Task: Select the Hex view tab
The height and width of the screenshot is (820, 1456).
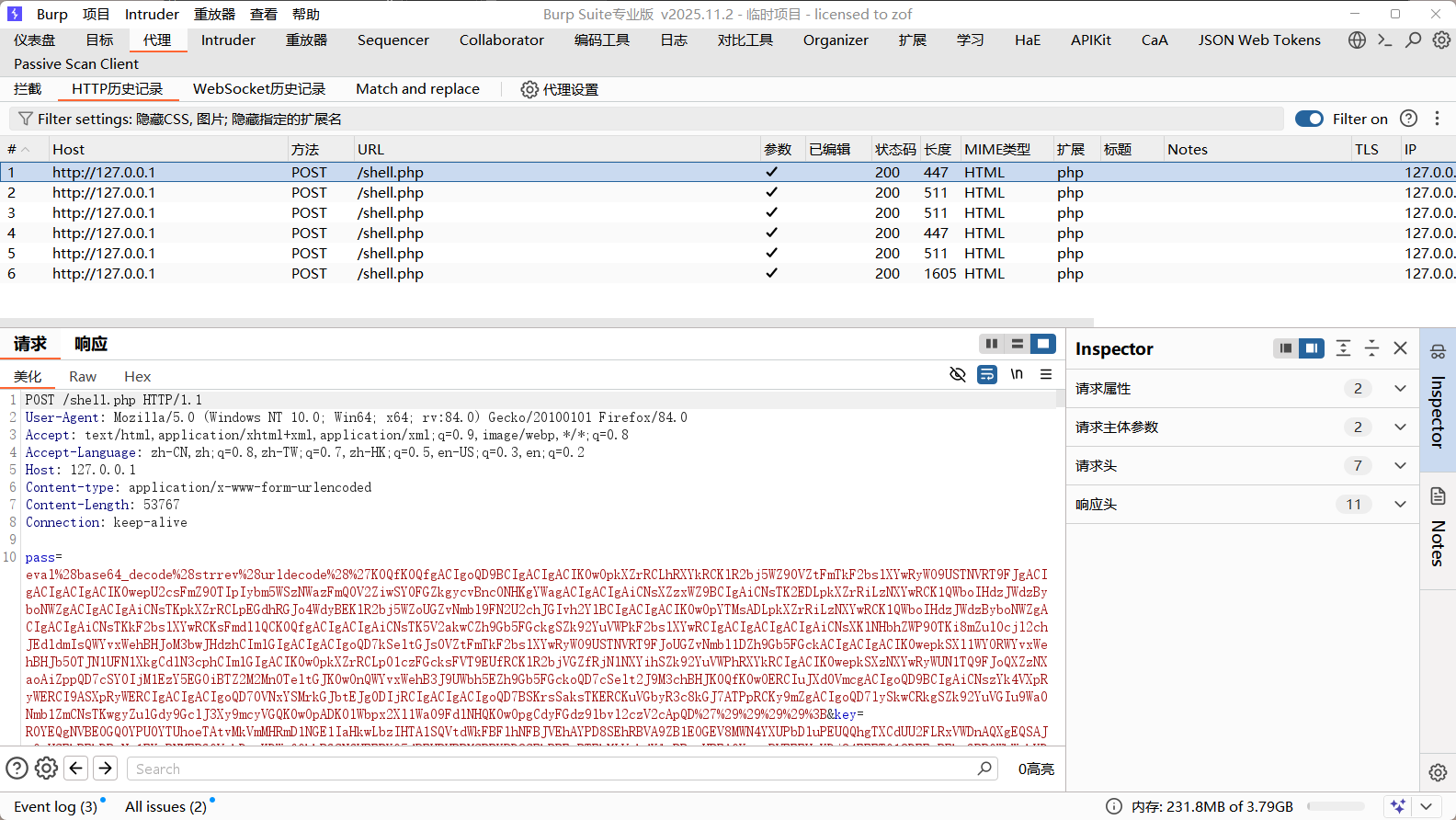Action: (x=137, y=377)
